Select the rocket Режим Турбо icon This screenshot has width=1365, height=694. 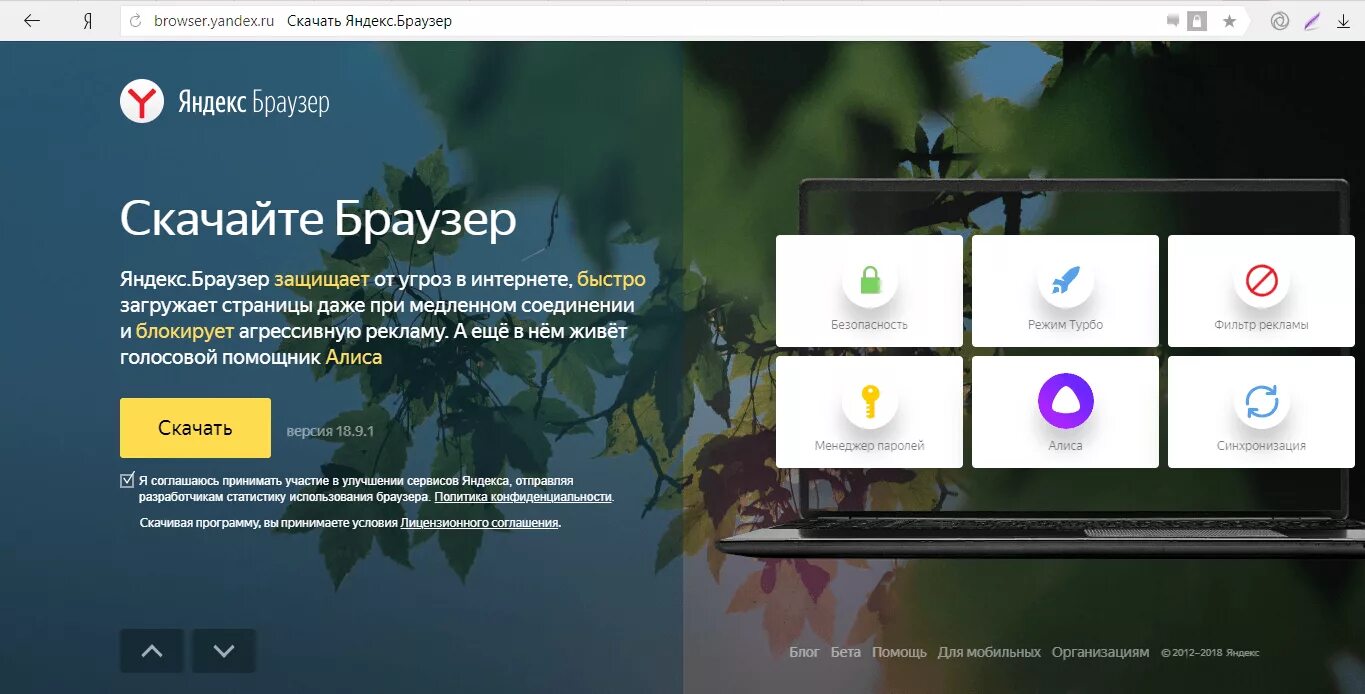pos(1065,281)
